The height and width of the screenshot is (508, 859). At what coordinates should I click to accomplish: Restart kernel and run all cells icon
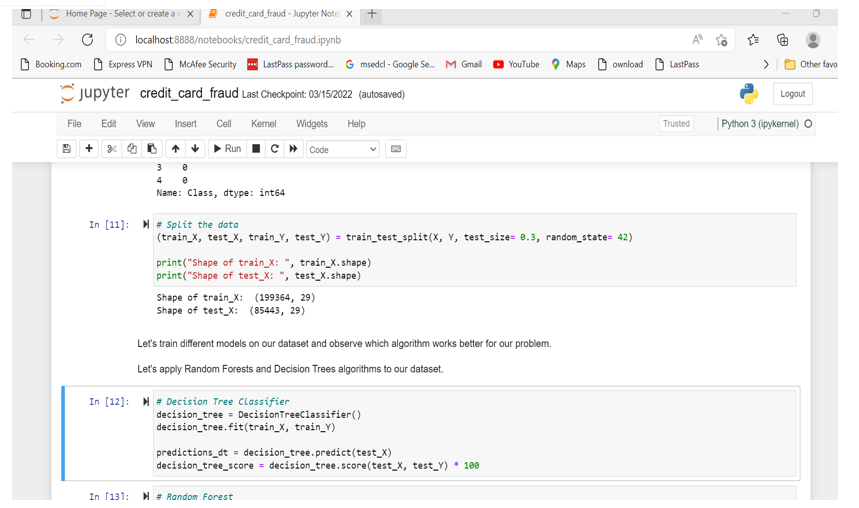pyautogui.click(x=294, y=149)
